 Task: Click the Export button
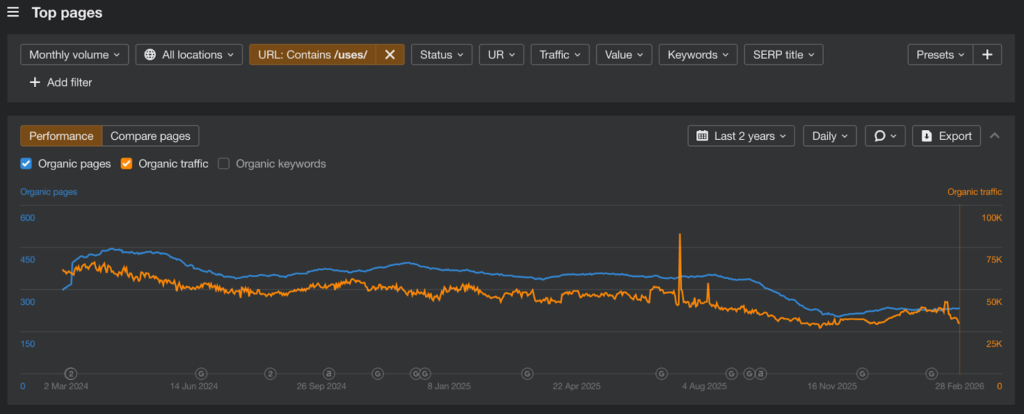pyautogui.click(x=946, y=136)
